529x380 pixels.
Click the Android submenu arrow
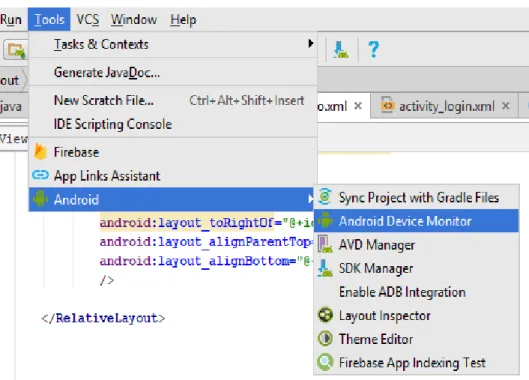coord(311,199)
